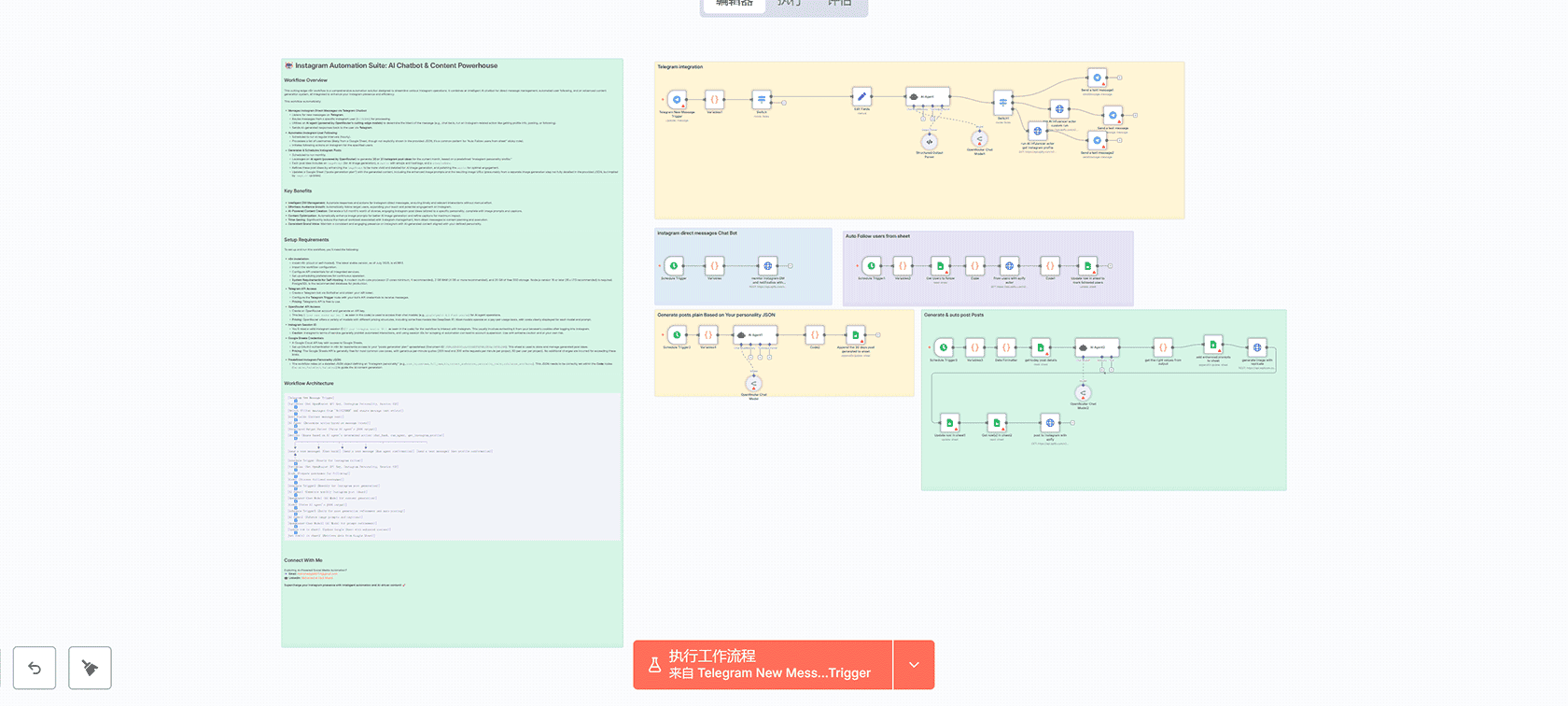
Task: Click the undo arrow button
Action: click(35, 668)
